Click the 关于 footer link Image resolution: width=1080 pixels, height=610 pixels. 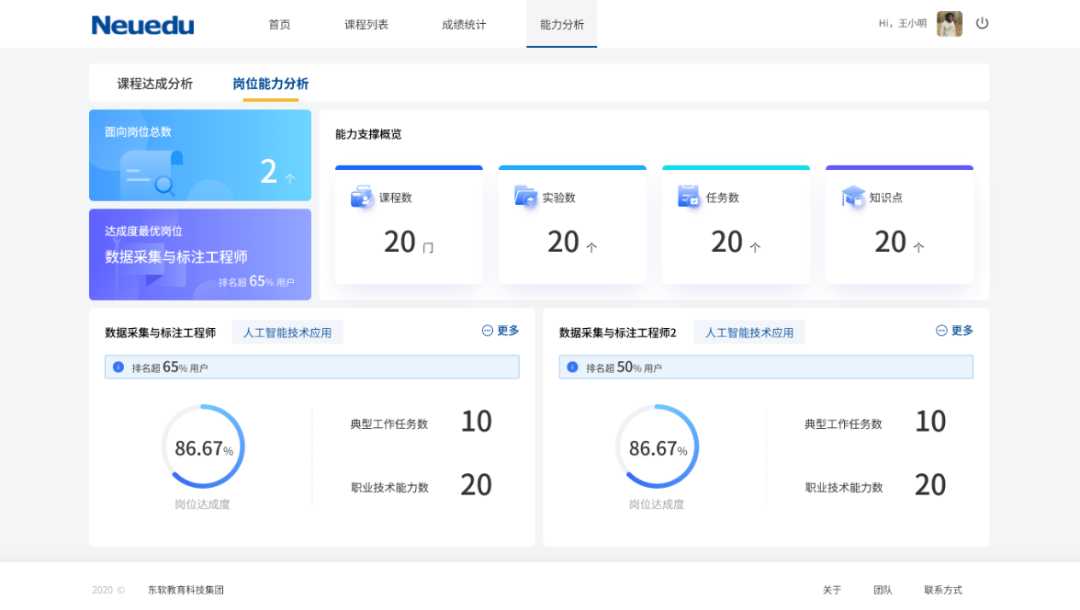point(832,590)
